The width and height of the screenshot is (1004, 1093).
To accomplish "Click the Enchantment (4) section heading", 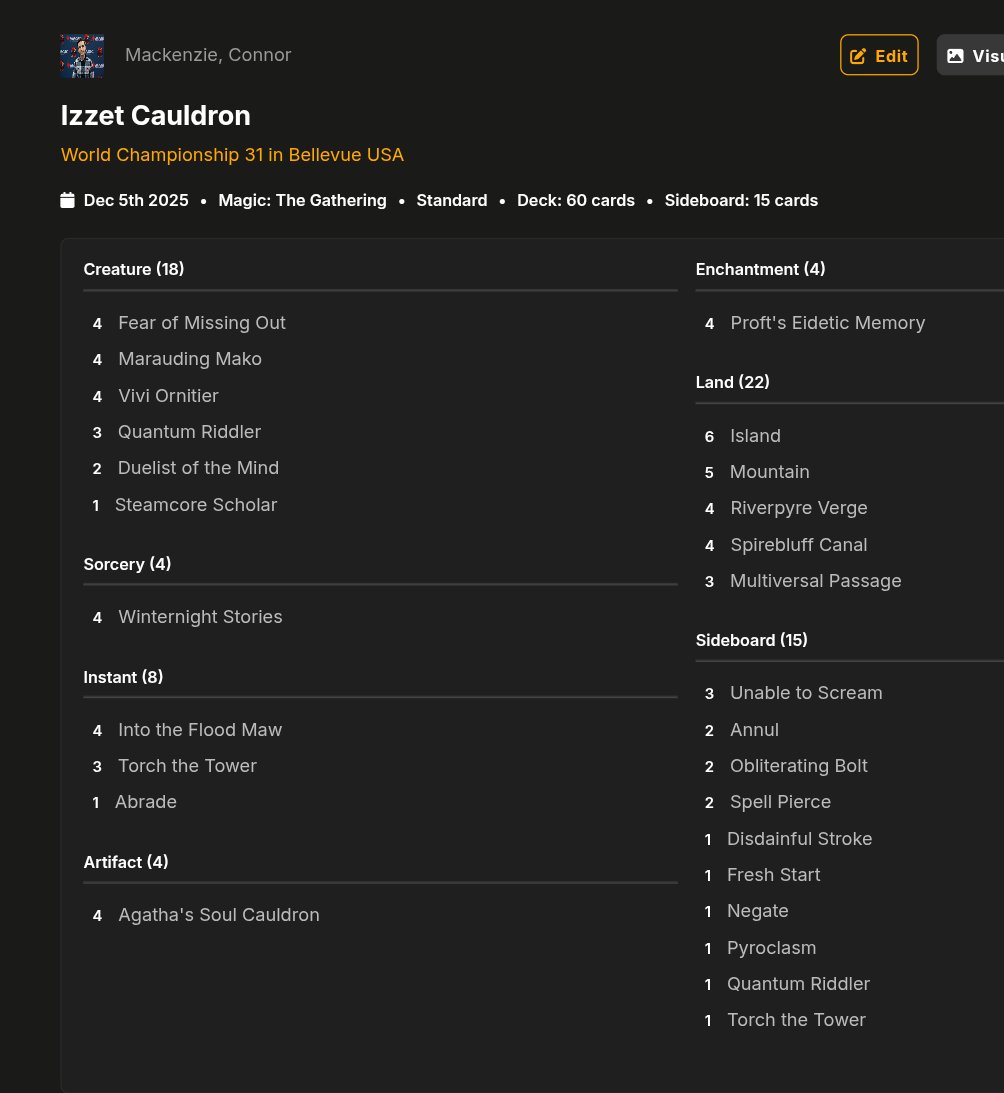I will click(760, 269).
